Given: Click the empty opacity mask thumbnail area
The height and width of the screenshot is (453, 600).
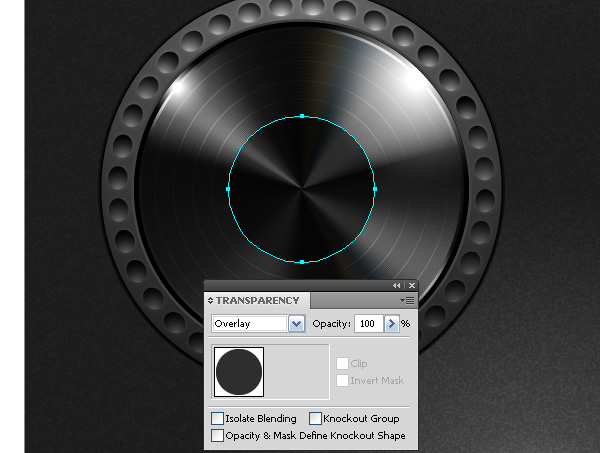Looking at the screenshot, I should [297, 372].
